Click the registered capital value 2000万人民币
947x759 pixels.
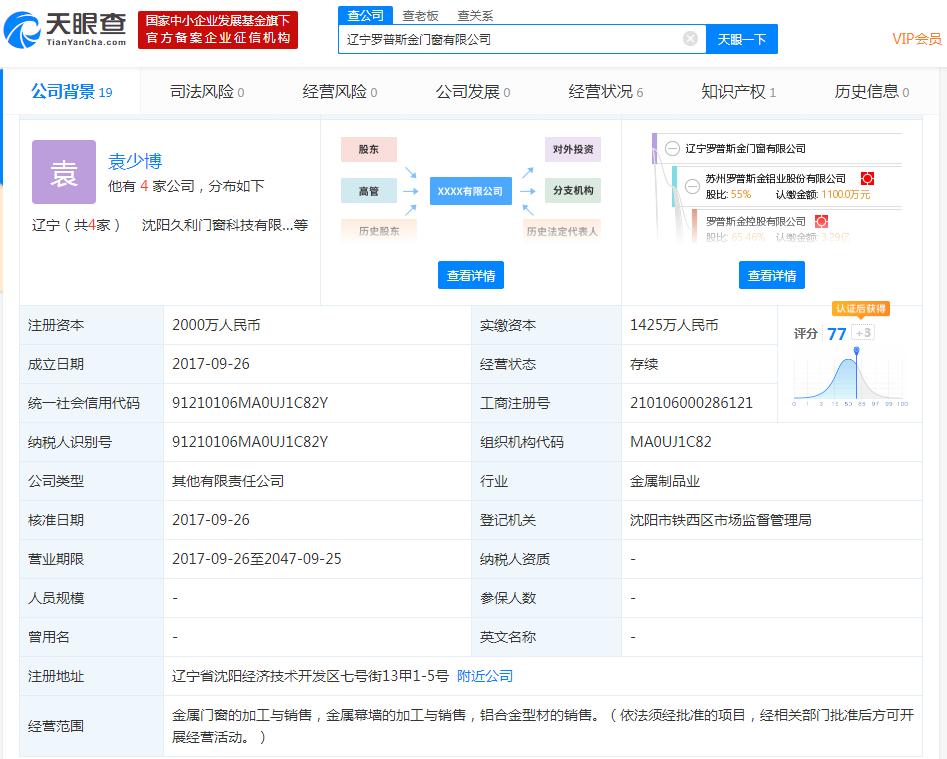tap(216, 325)
